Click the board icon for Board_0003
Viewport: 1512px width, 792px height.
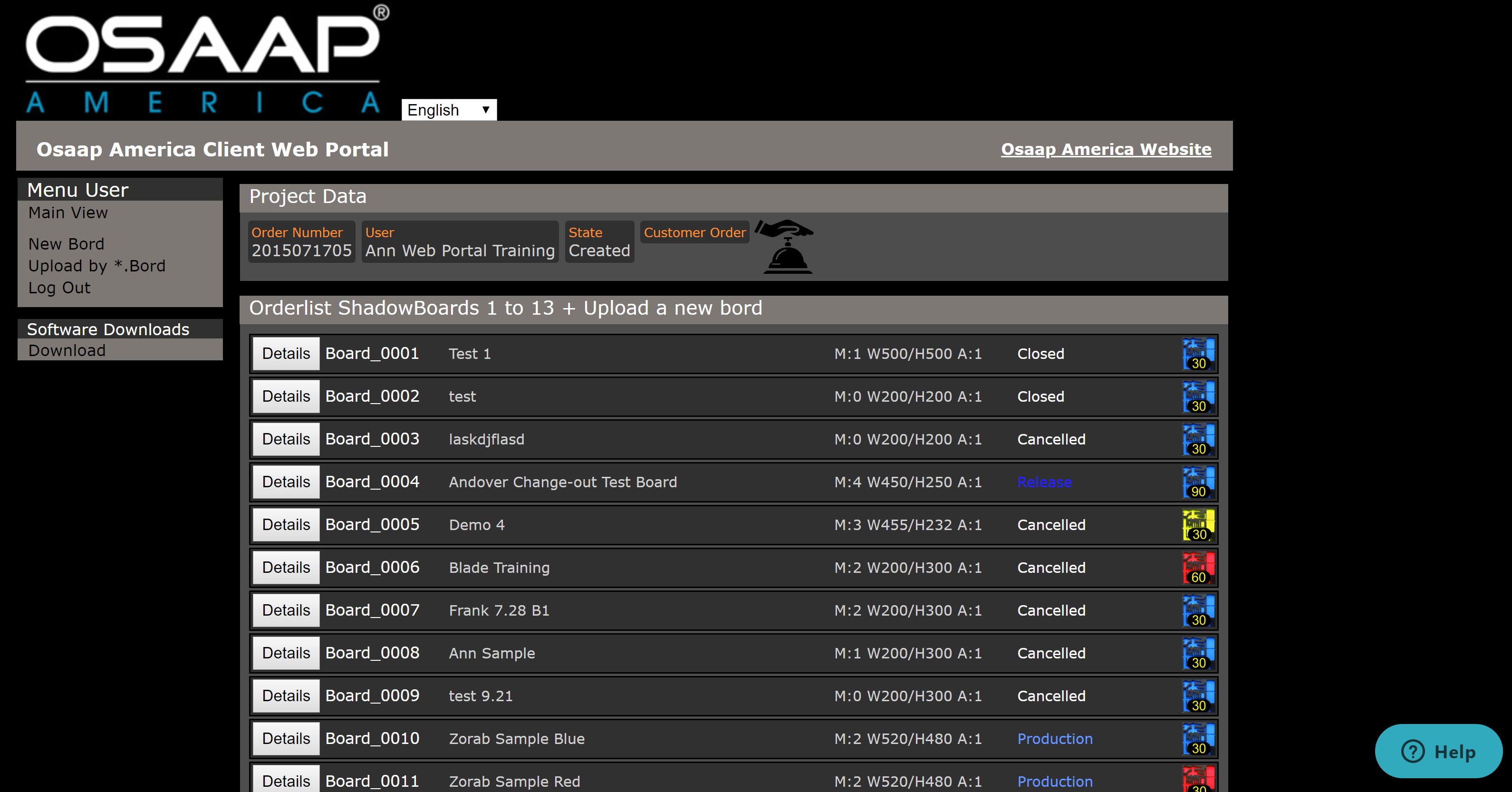click(x=1198, y=440)
